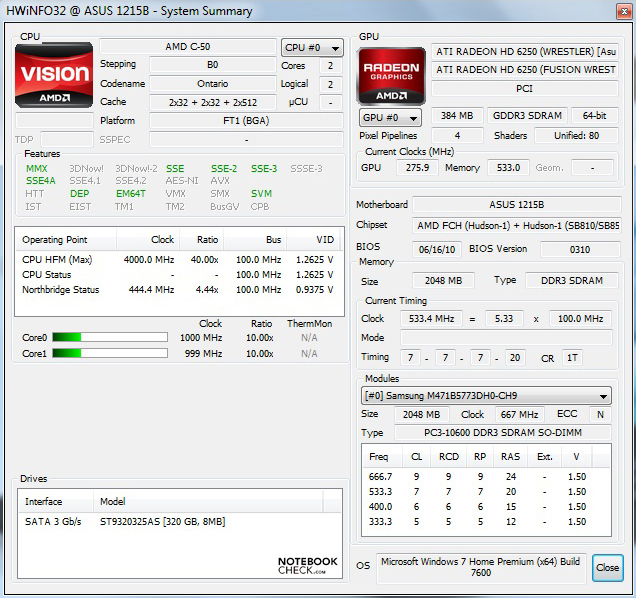Select the ST9320325AS drive entry
636x598 pixels.
[x=163, y=521]
